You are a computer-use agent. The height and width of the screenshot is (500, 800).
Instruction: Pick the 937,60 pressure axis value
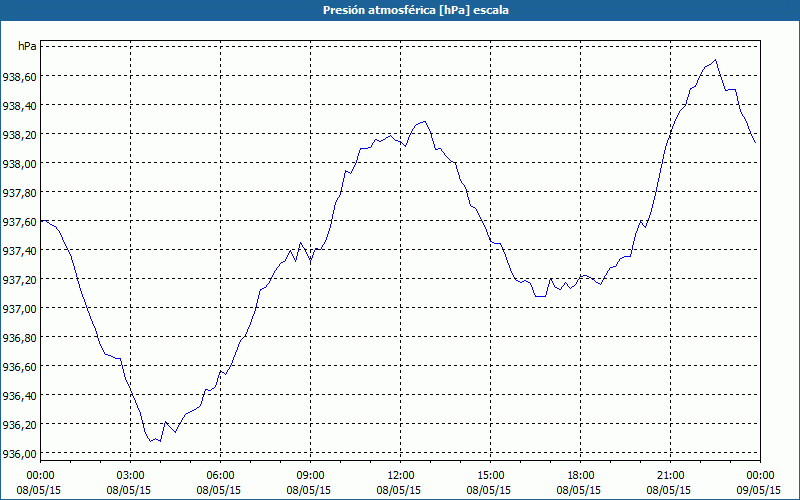19,221
